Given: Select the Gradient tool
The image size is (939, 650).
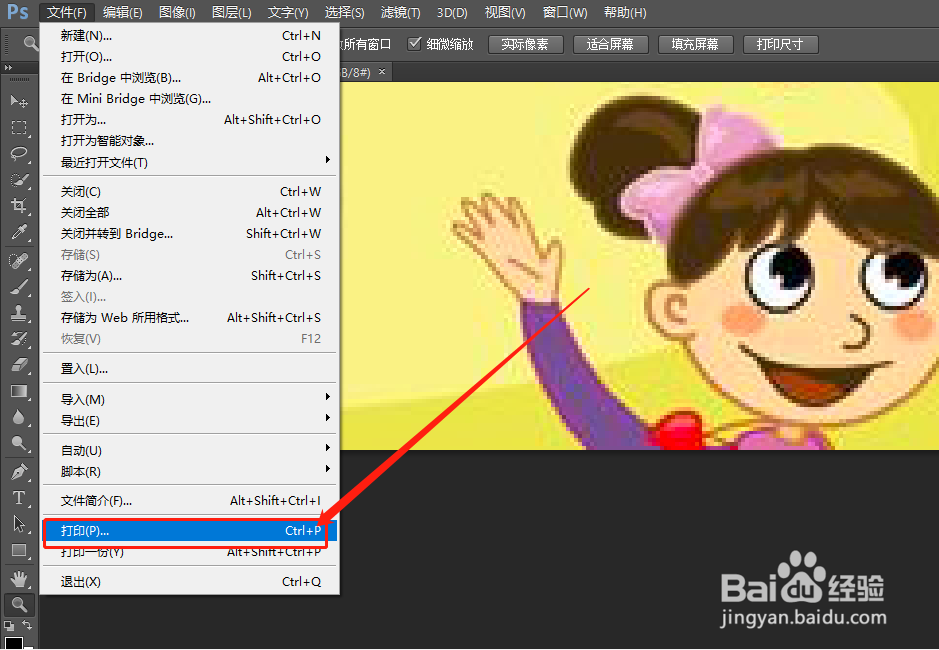Looking at the screenshot, I should click(x=19, y=391).
